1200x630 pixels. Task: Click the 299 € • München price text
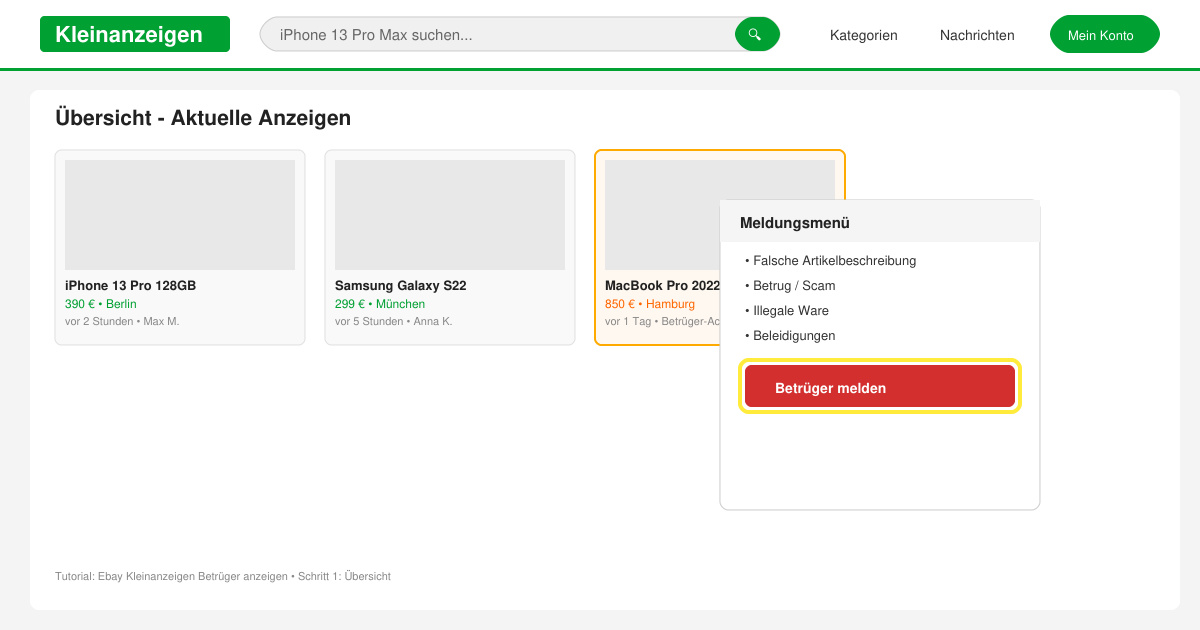click(380, 304)
